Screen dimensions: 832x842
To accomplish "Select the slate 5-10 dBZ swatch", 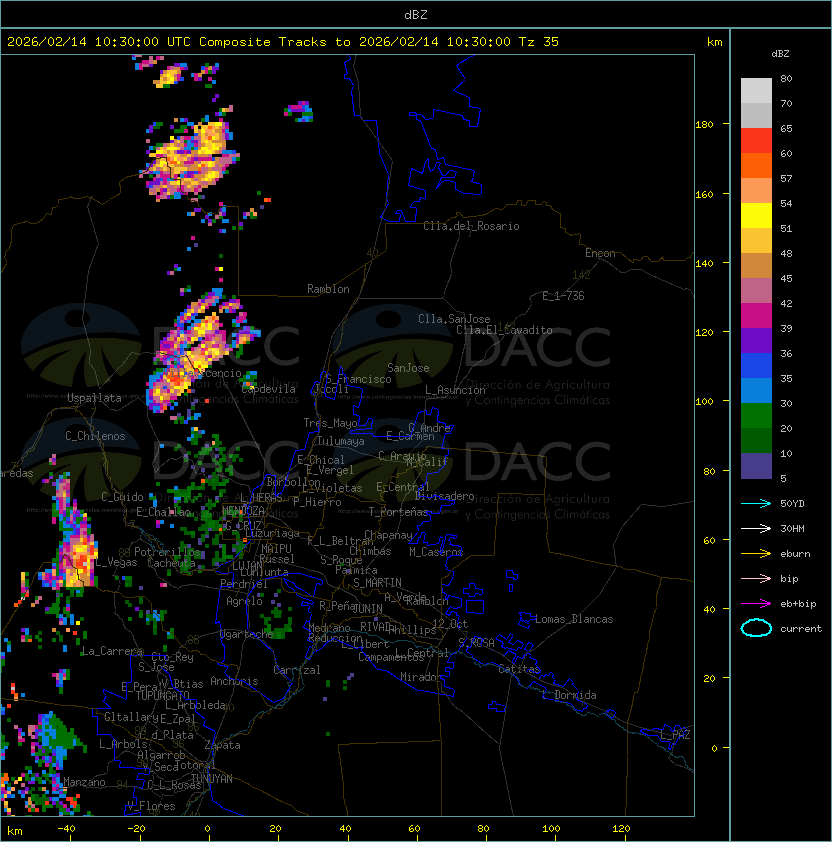I will [x=756, y=466].
